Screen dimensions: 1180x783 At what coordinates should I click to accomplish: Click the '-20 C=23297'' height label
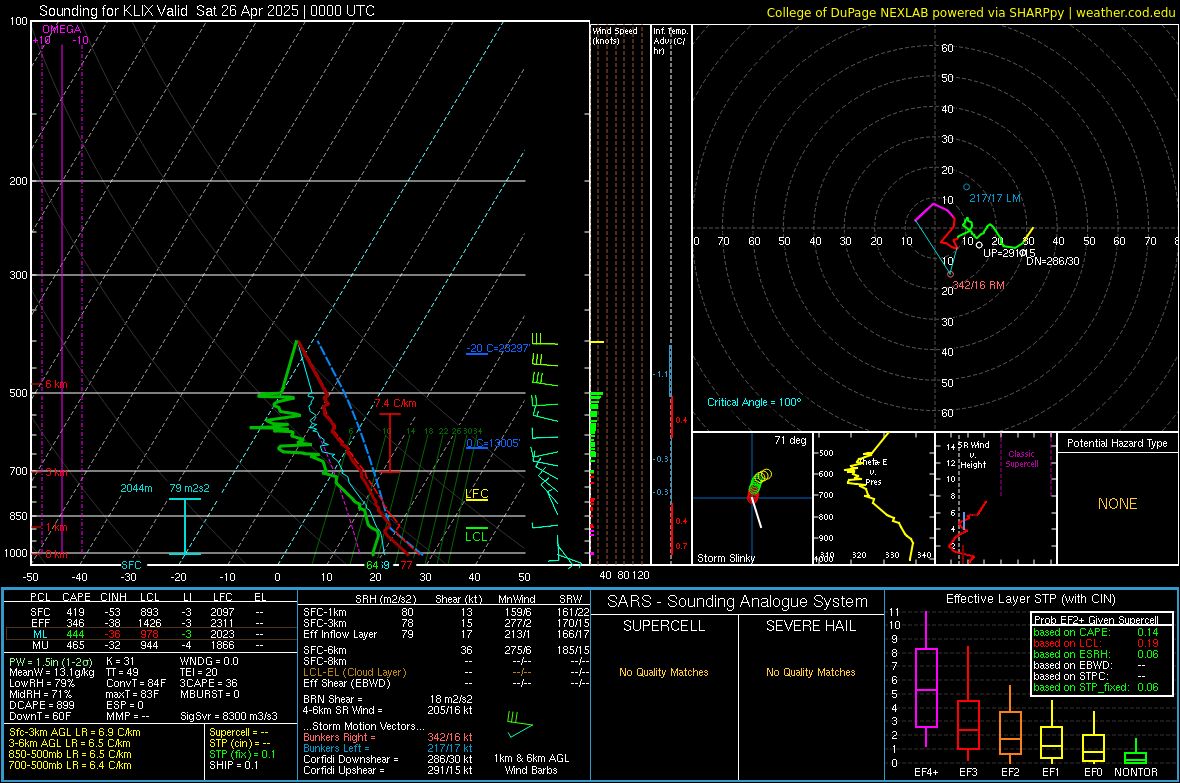point(497,349)
